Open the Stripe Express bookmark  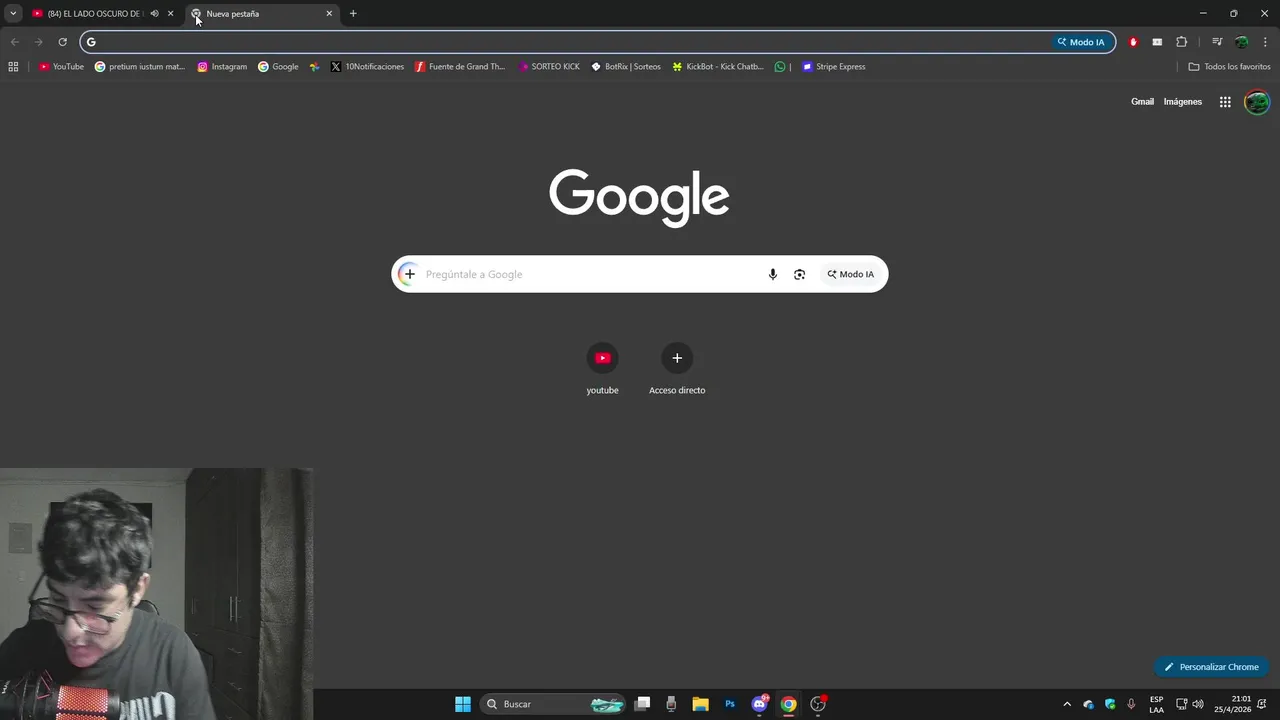click(834, 67)
